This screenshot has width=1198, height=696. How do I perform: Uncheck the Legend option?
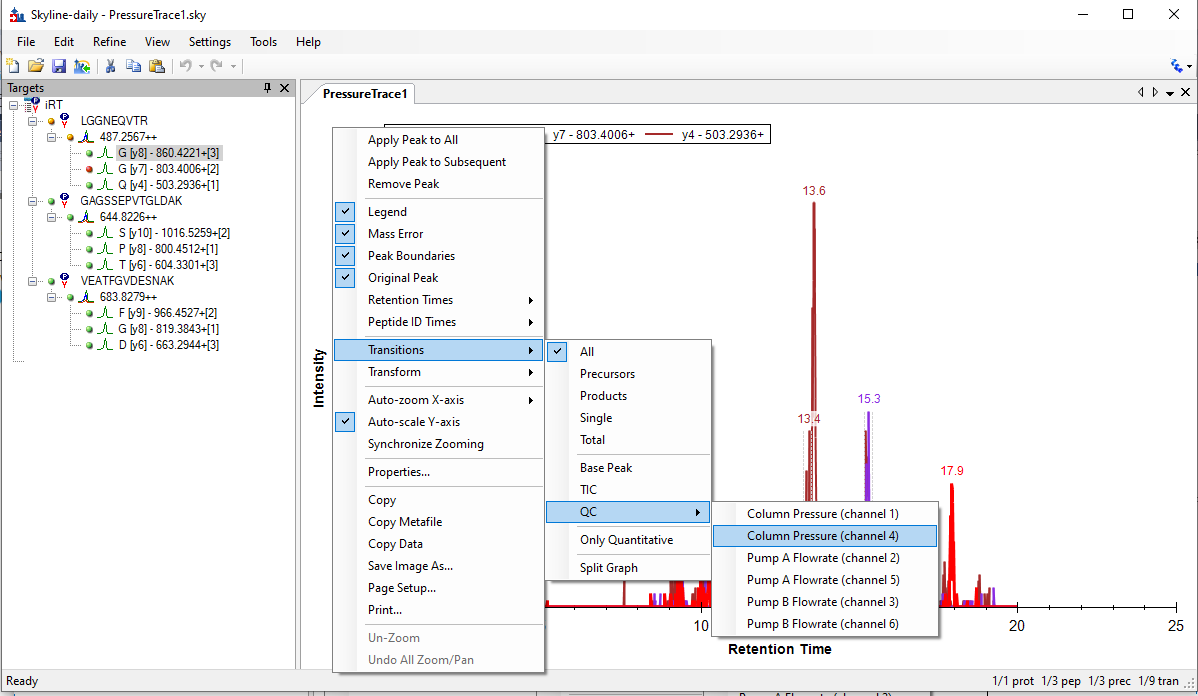tap(387, 212)
